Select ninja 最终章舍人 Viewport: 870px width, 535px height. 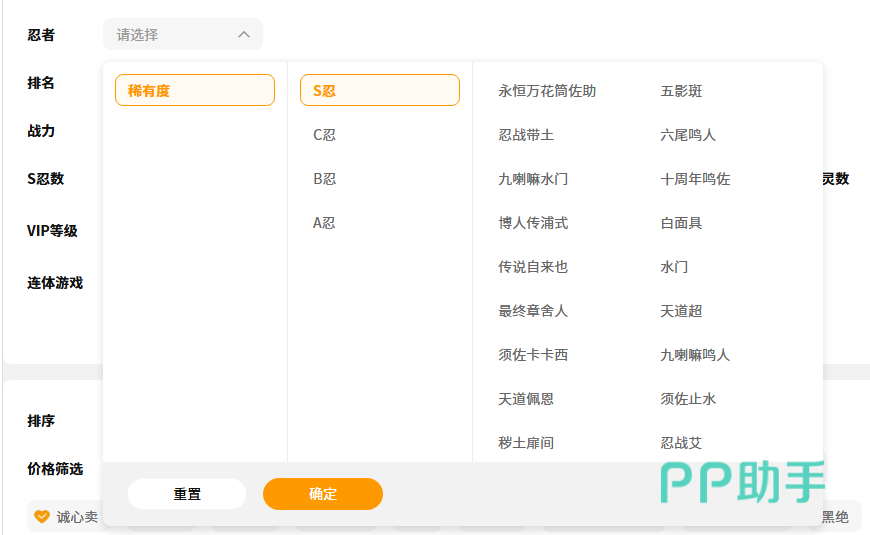pos(533,311)
